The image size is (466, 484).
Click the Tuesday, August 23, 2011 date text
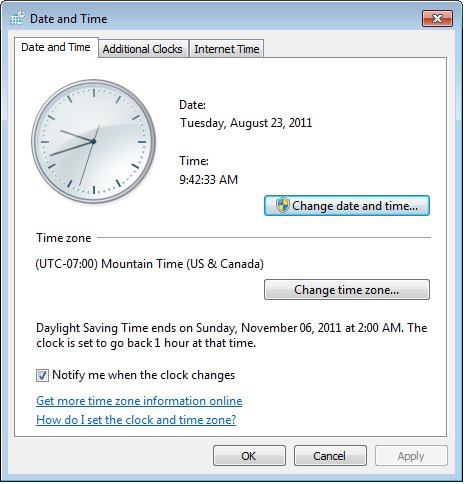(247, 123)
